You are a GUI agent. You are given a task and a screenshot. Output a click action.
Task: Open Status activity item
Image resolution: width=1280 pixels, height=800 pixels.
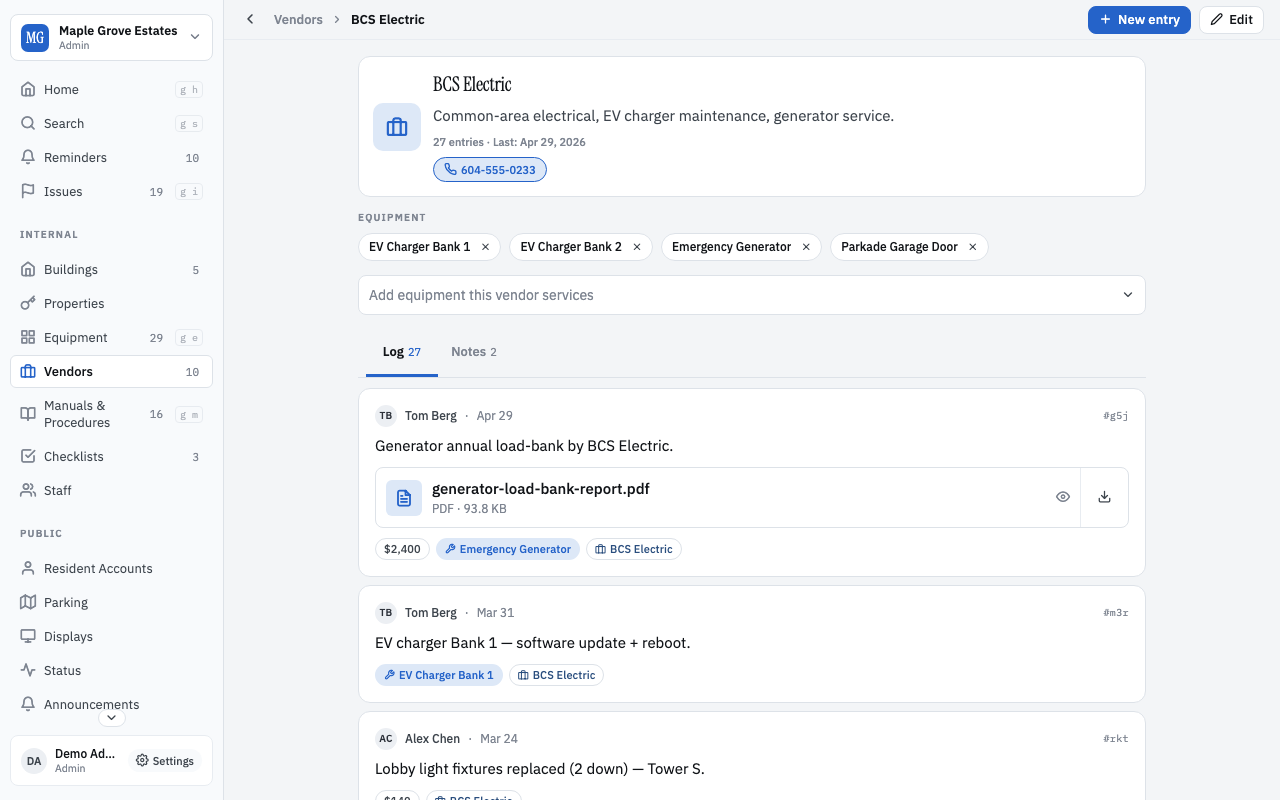pos(111,670)
